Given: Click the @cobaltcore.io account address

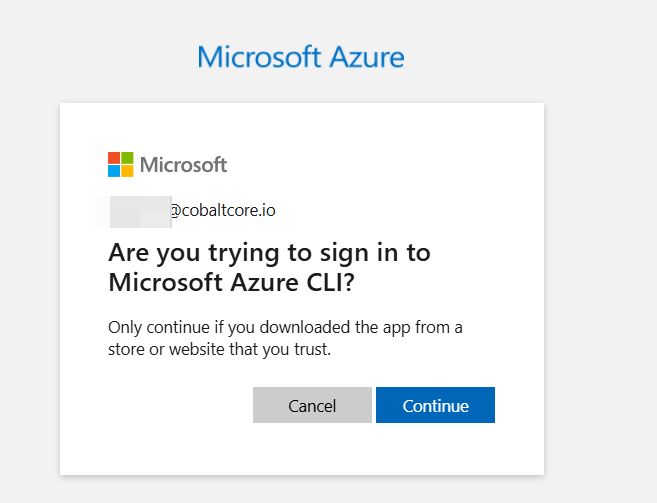Looking at the screenshot, I should click(221, 211).
